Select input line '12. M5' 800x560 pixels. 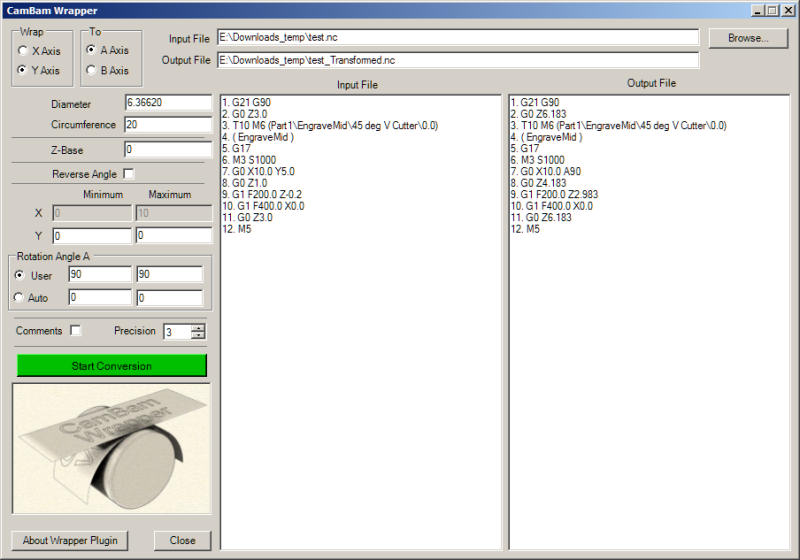point(237,229)
